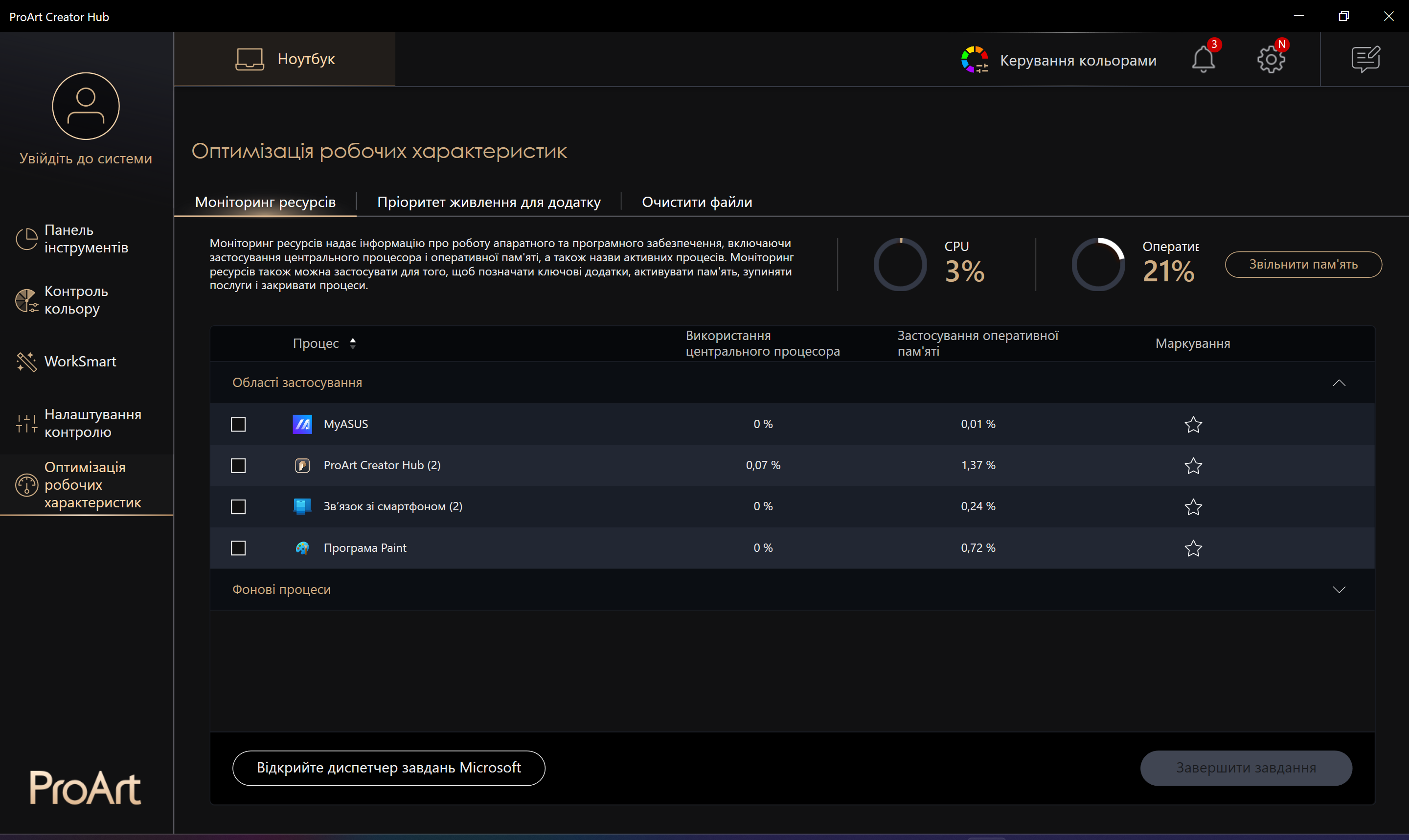Screen dimensions: 1409x840
Task: Collapse the Області застосування section
Action: tap(1339, 383)
